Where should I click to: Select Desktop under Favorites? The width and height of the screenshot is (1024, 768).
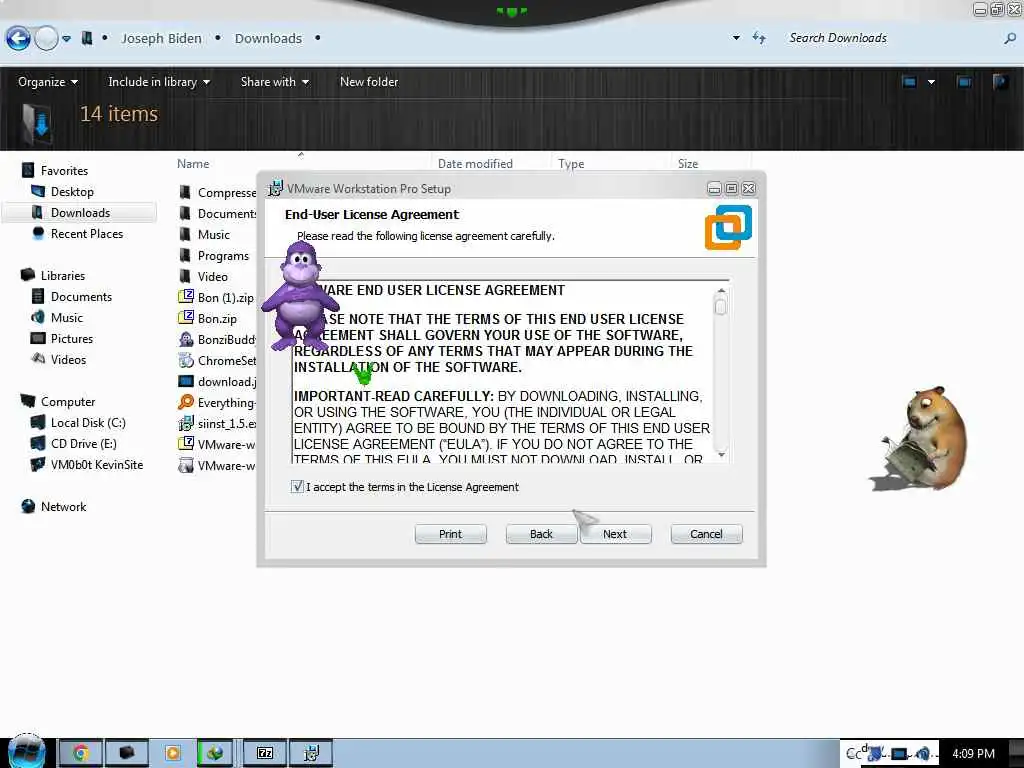pos(72,191)
